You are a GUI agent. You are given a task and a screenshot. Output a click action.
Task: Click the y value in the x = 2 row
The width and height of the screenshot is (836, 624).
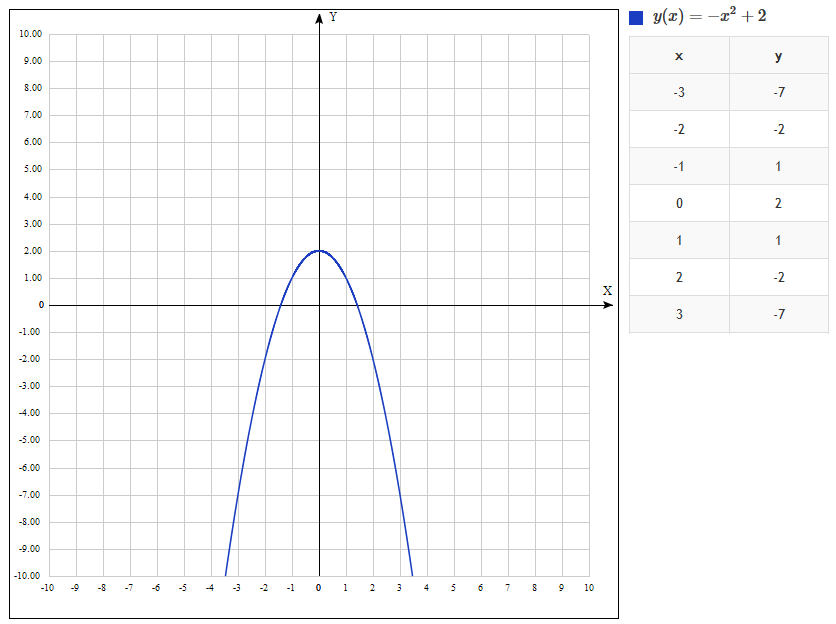779,278
